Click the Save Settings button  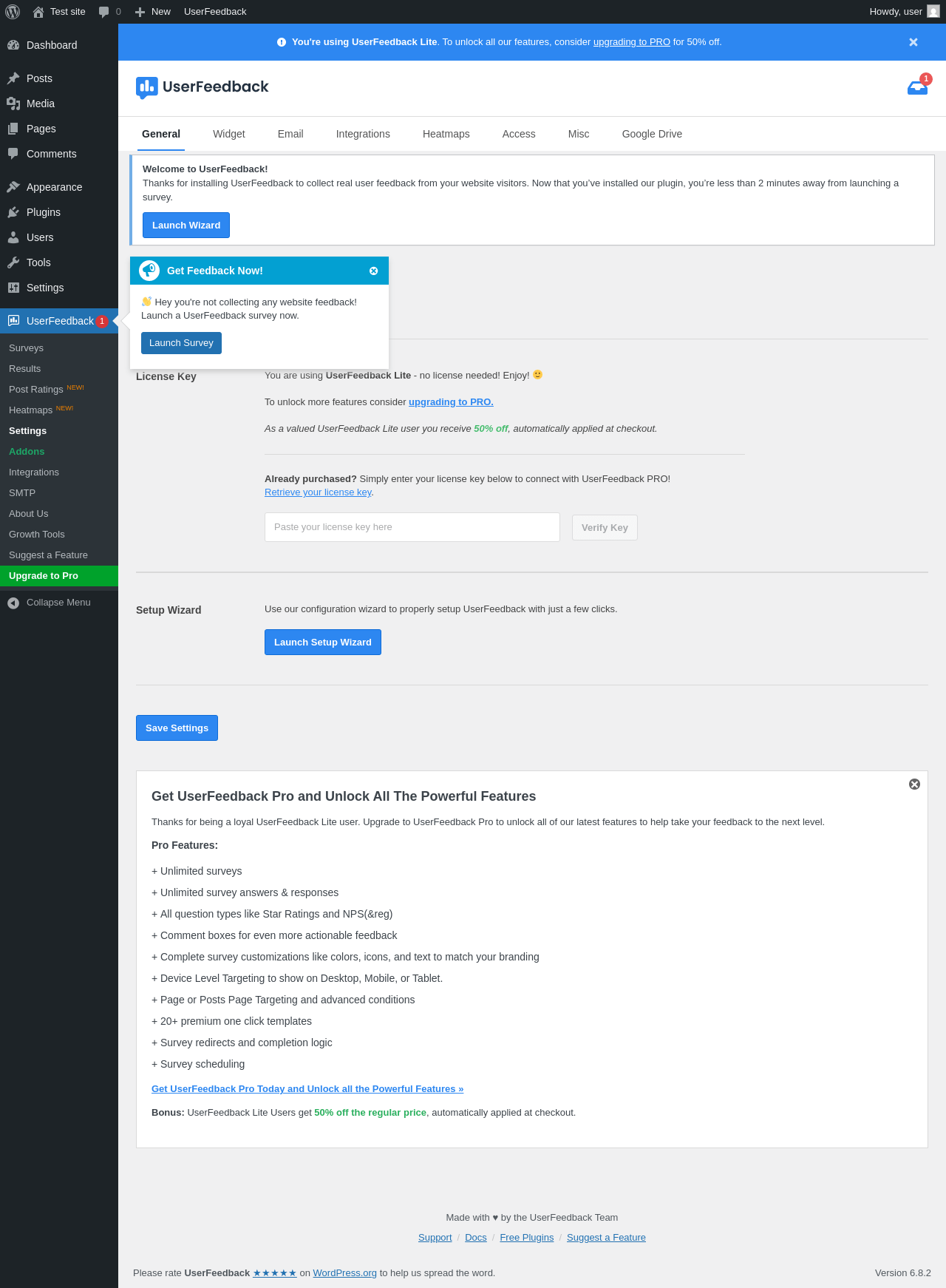tap(177, 728)
